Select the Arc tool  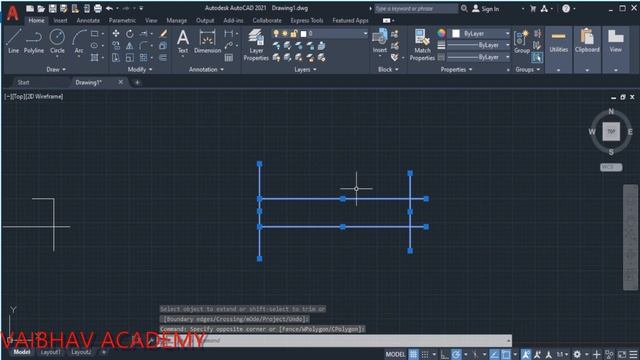pos(79,41)
